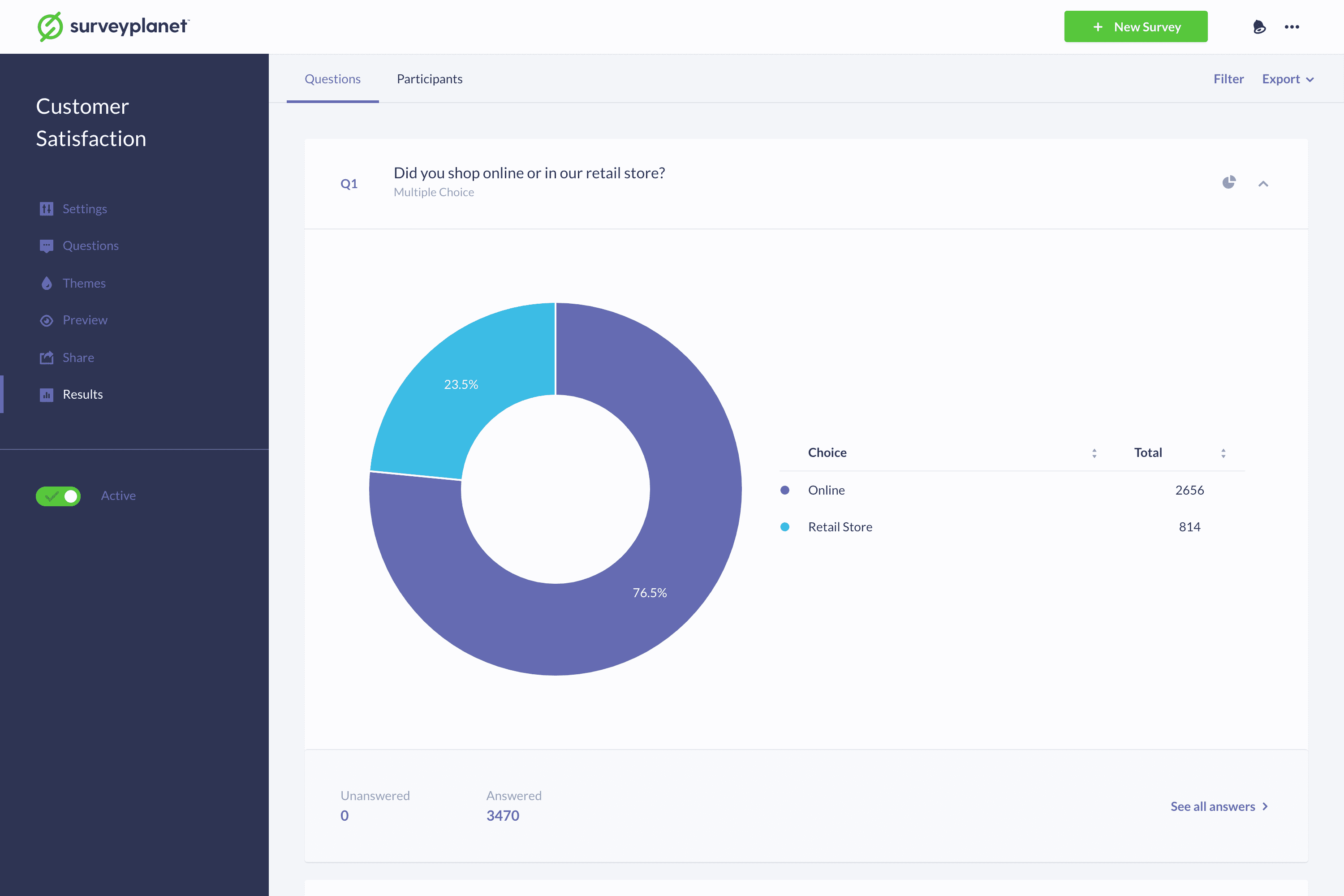This screenshot has width=1344, height=896.
Task: Open the three-dot overflow menu
Action: (1292, 26)
